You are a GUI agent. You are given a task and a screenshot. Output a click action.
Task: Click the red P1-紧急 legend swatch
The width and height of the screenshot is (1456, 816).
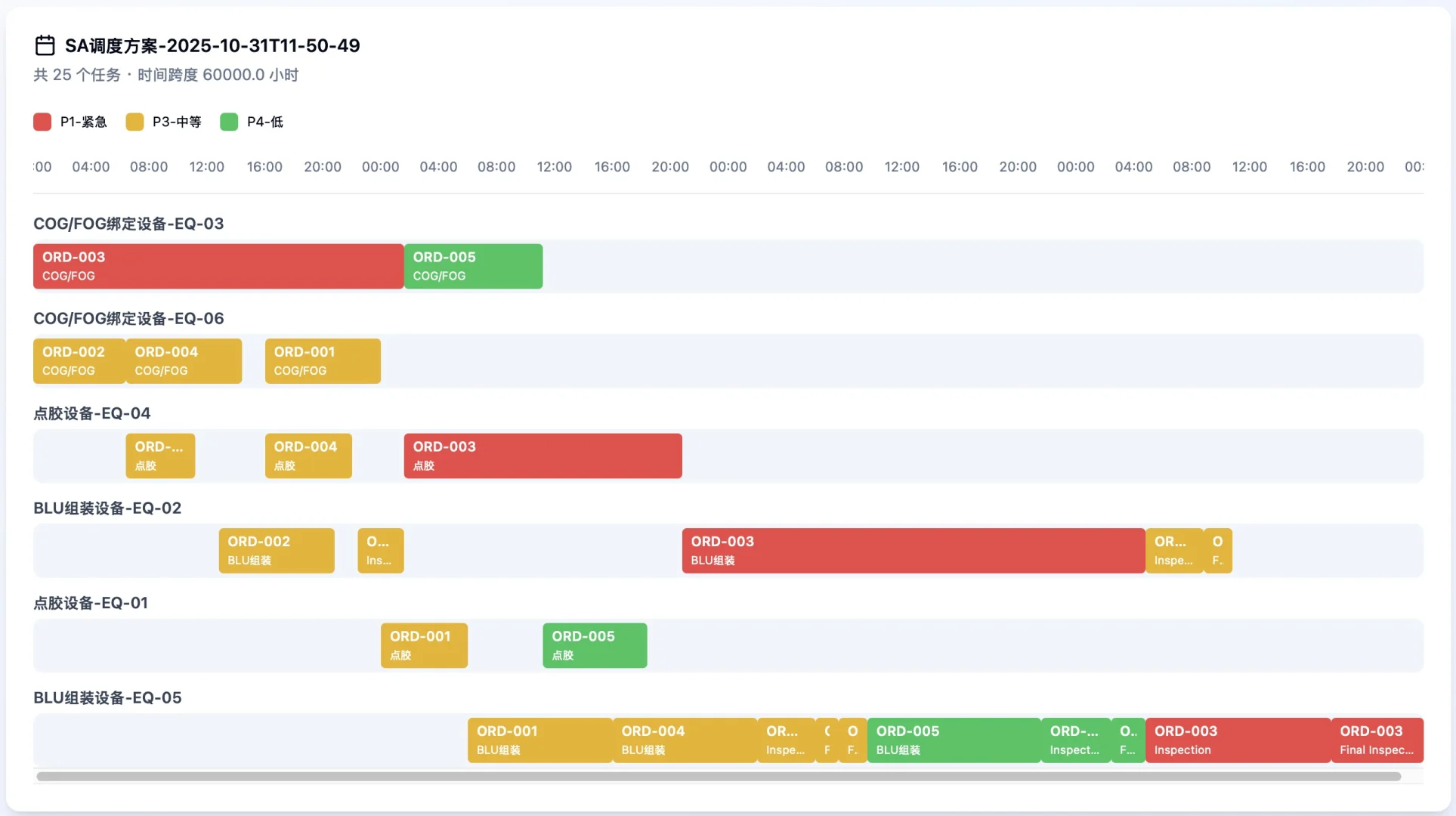coord(42,122)
